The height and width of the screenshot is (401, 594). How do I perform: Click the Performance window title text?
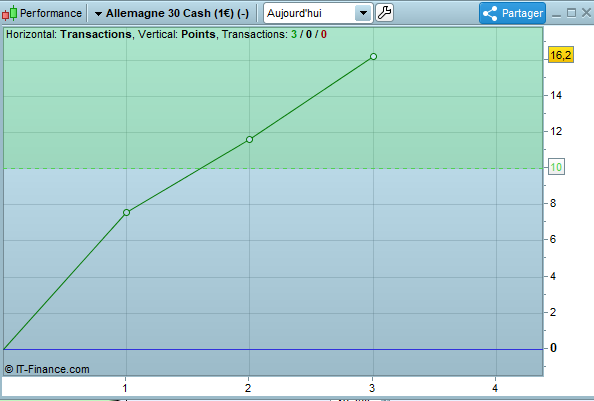point(51,13)
